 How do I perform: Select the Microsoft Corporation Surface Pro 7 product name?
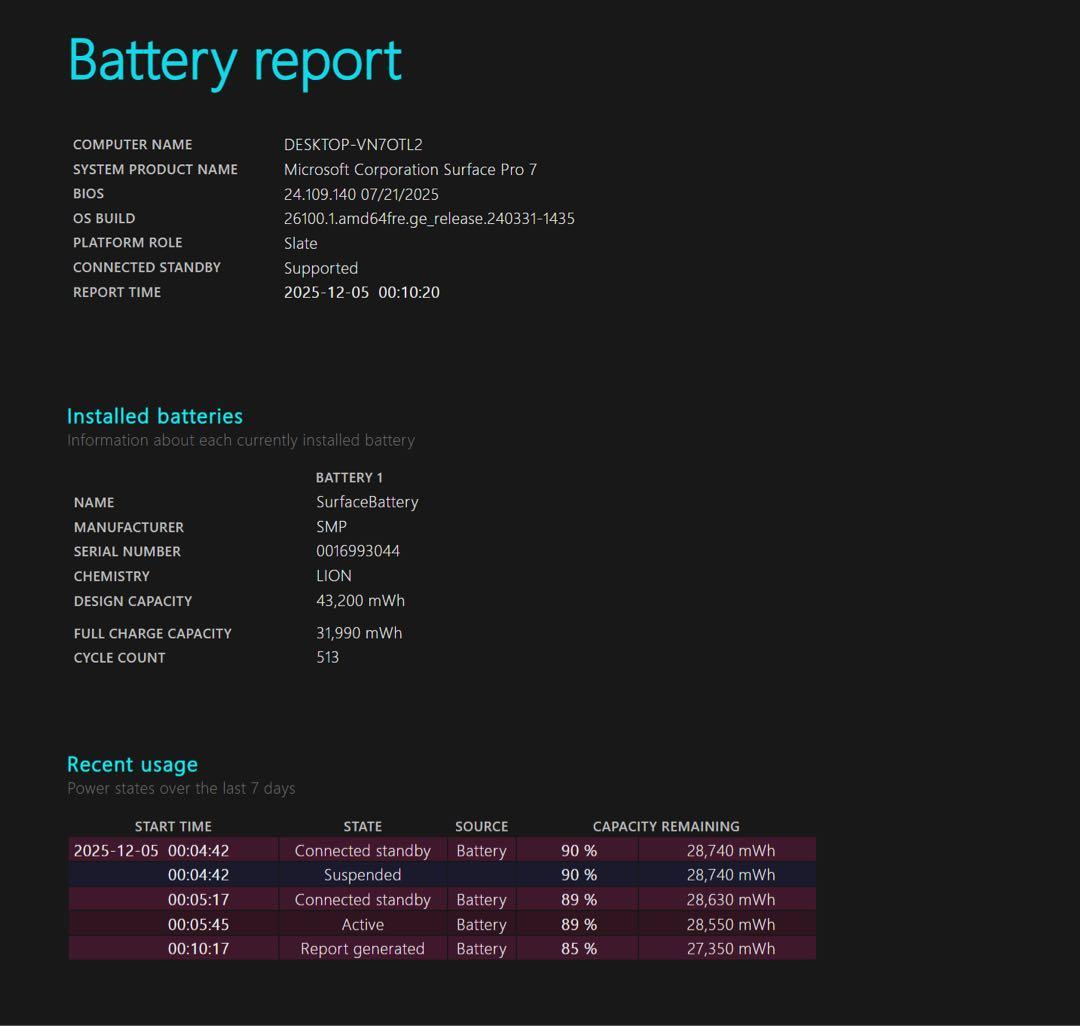(x=411, y=169)
